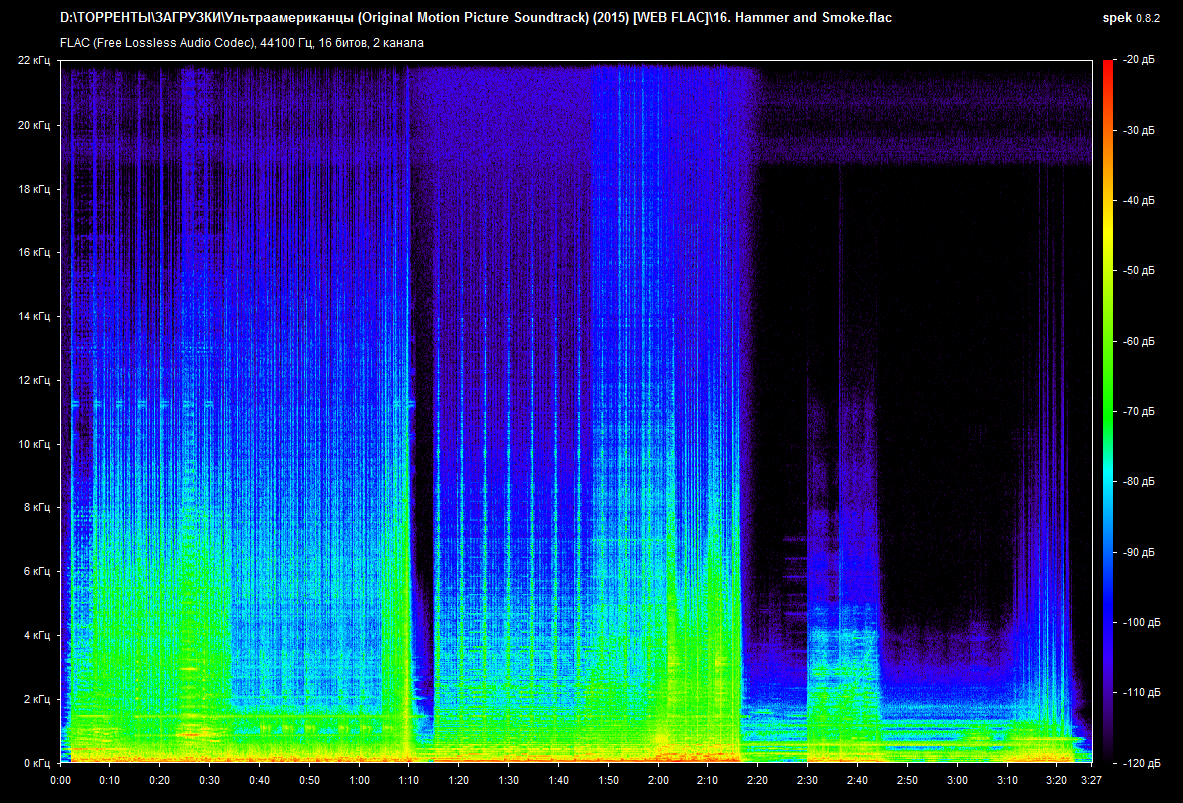Click the '6 кГц' frequency label
The width and height of the screenshot is (1183, 803).
pos(36,571)
